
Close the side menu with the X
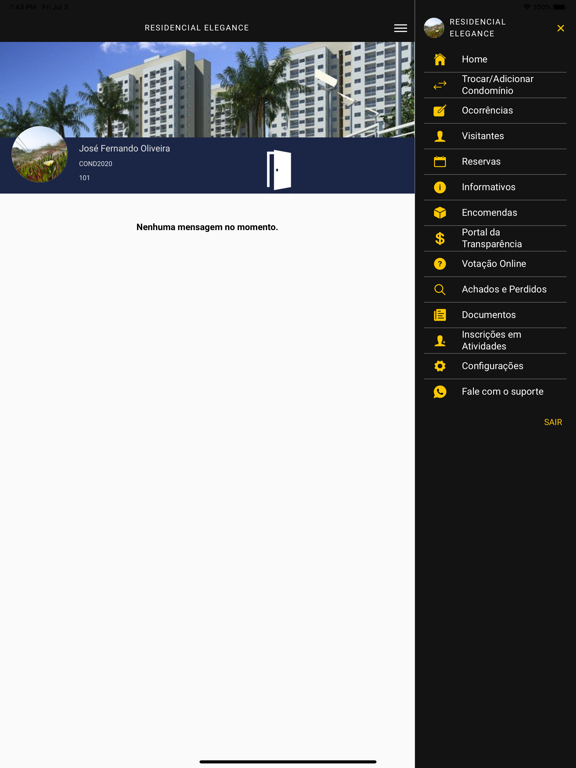[x=560, y=28]
